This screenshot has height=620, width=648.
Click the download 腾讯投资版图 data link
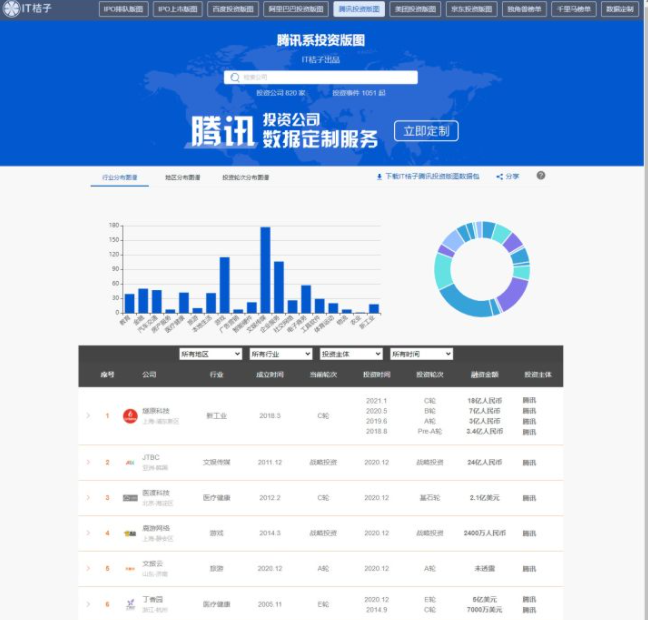[x=428, y=176]
